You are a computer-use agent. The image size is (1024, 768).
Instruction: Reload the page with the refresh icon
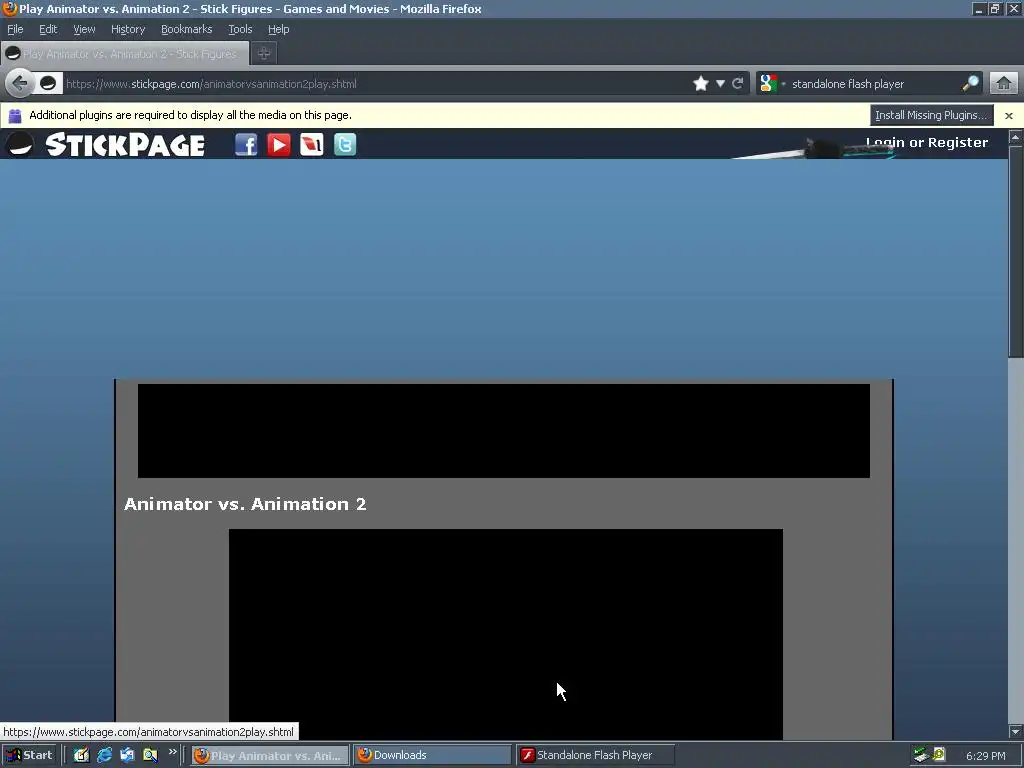738,84
